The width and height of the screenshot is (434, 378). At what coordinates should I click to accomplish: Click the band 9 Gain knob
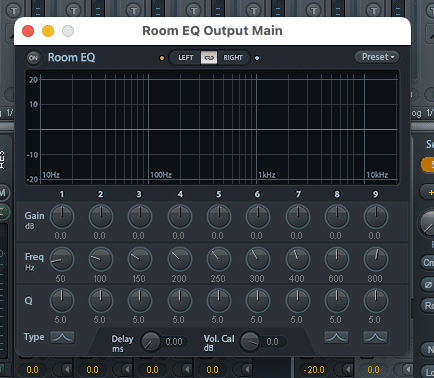click(x=376, y=216)
